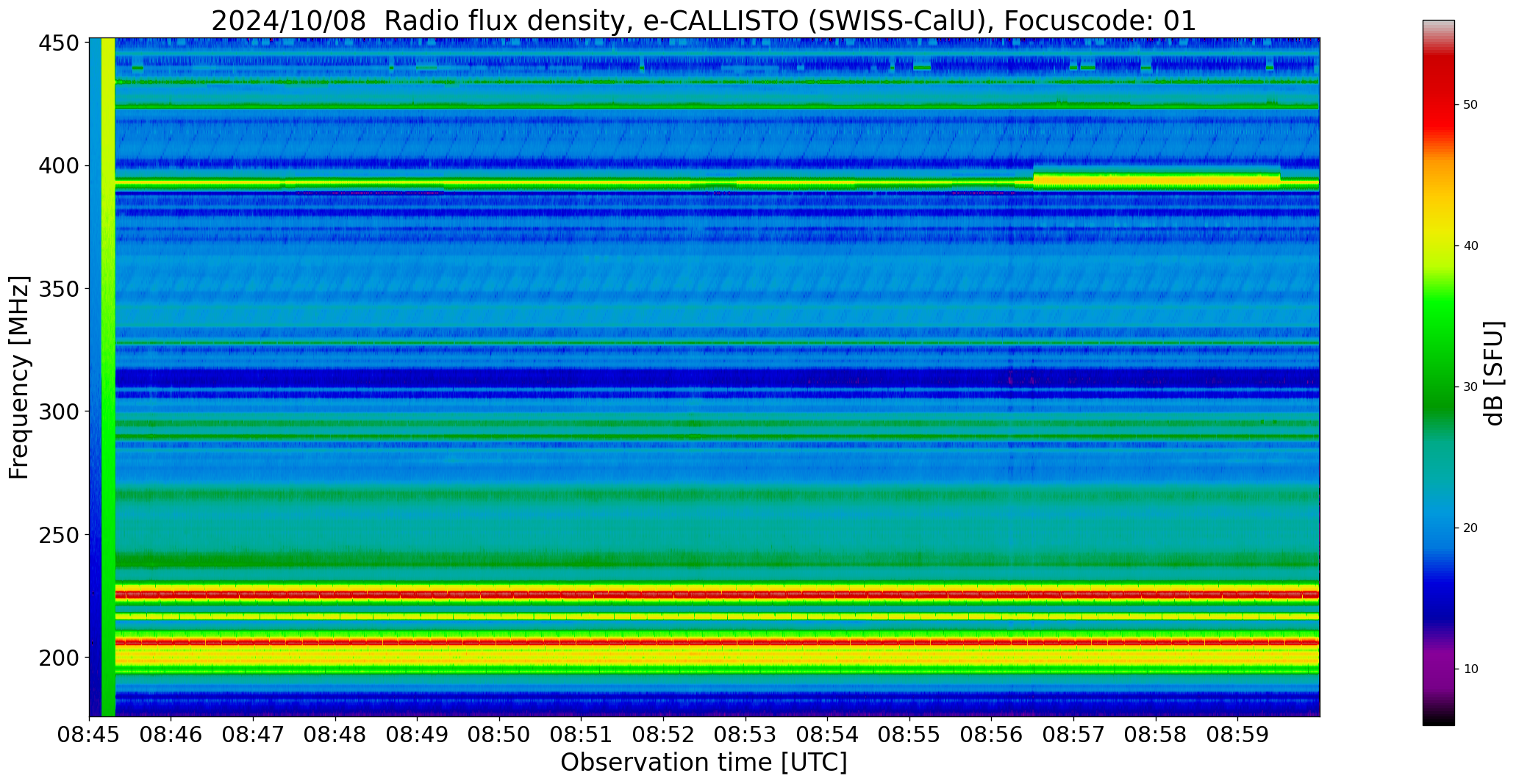The height and width of the screenshot is (784, 1516).
Task: Click the 08:51 time tick label
Action: coord(582,735)
